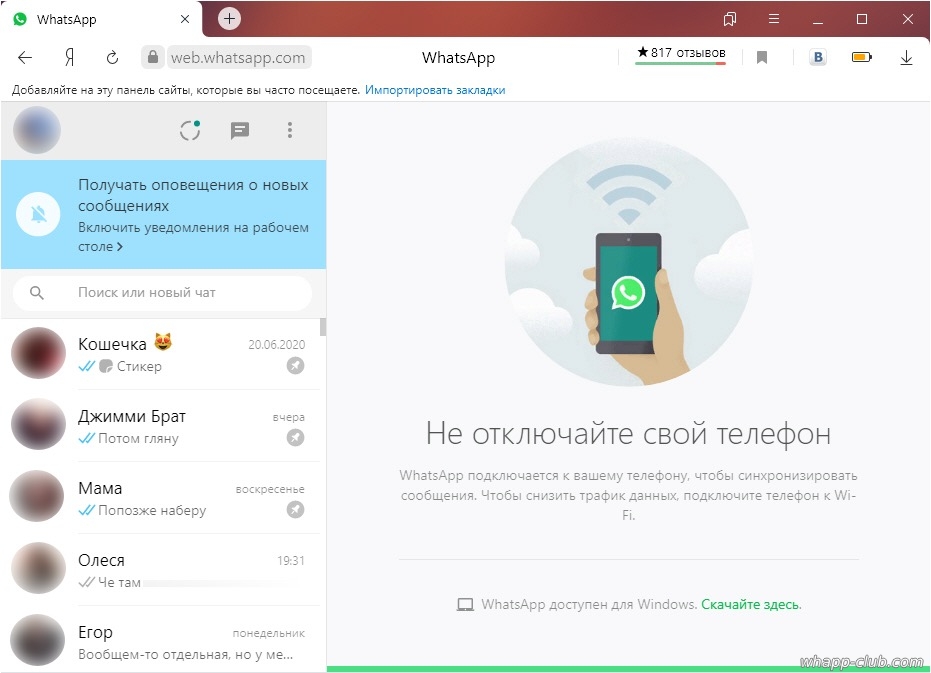Click Егор's 'Вообщем-то отдельная' message preview
931x673 pixels.
click(x=185, y=655)
